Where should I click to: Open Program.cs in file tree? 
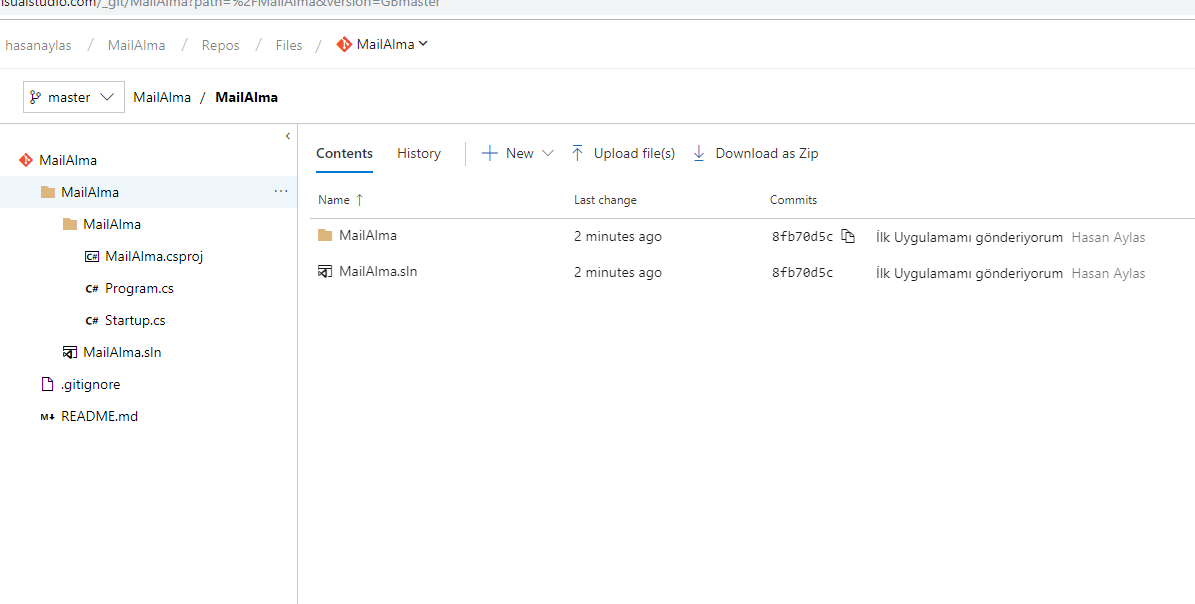click(x=139, y=288)
